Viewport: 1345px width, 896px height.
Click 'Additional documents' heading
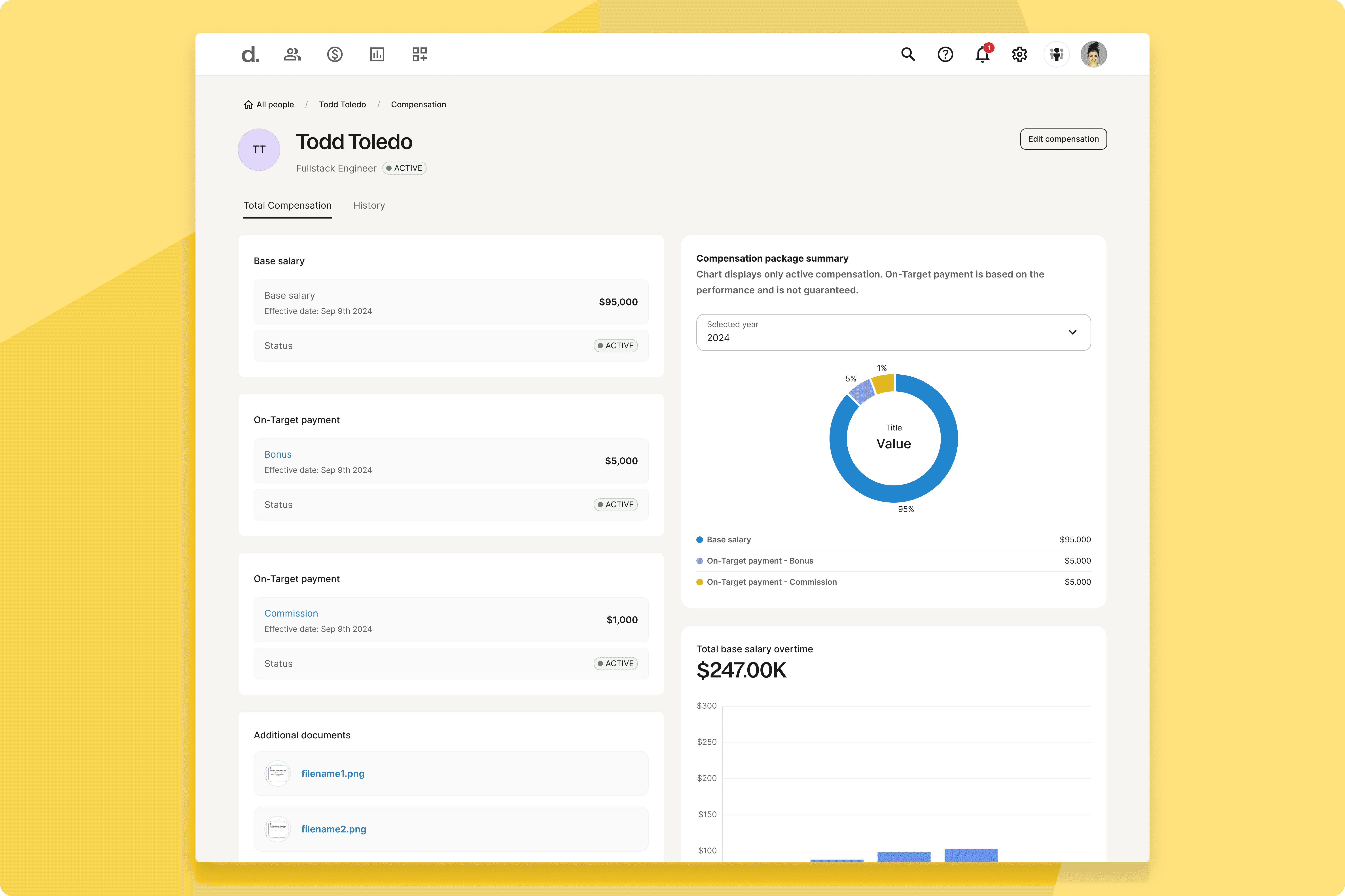tap(302, 736)
